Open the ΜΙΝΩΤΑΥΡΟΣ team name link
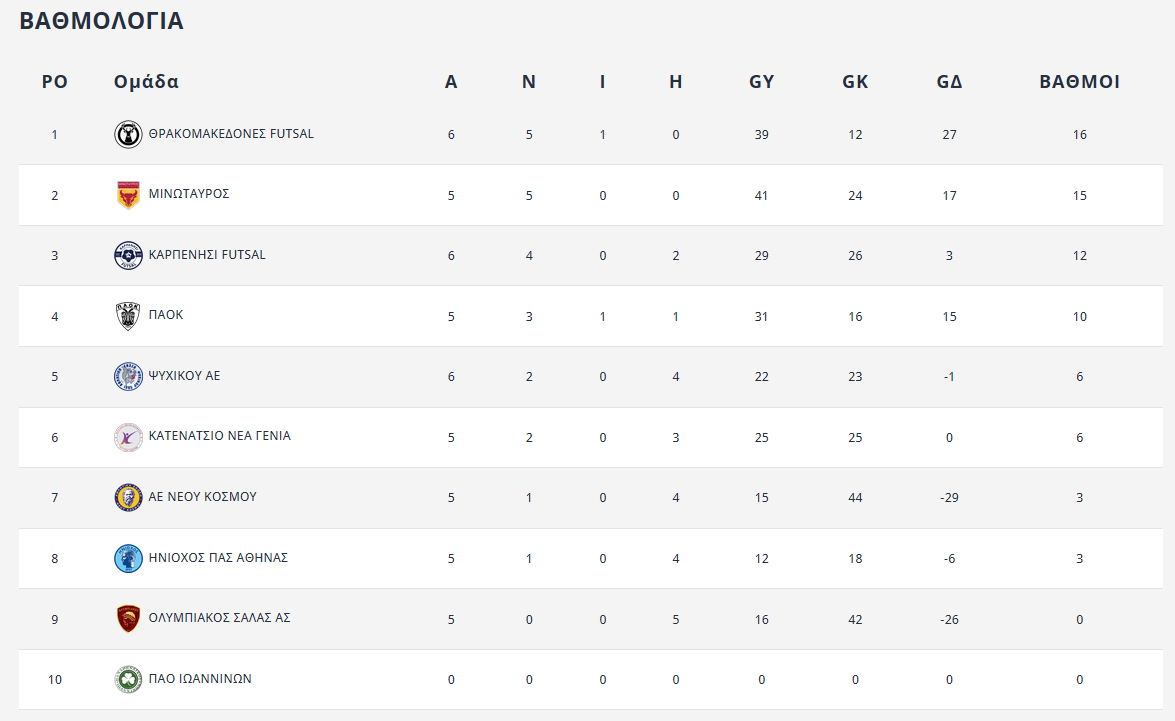This screenshot has width=1175, height=721. click(x=189, y=194)
